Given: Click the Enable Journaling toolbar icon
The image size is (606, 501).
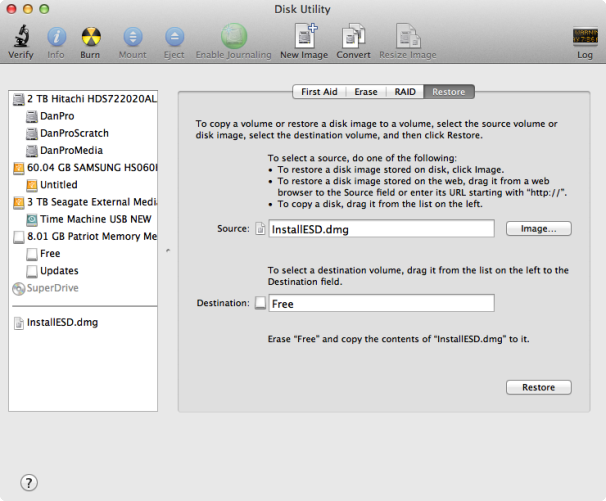Looking at the screenshot, I should click(x=234, y=36).
